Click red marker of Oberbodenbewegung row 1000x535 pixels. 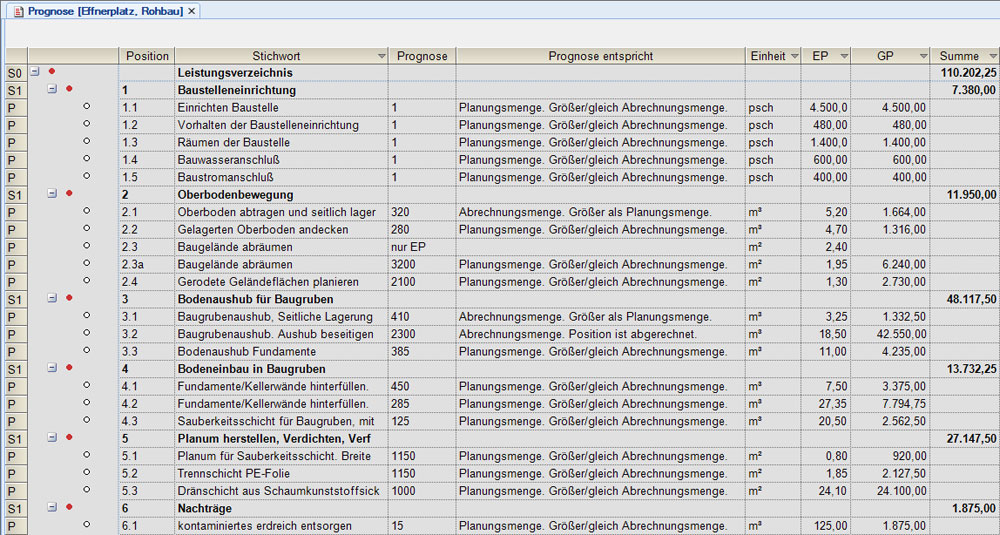pos(69,194)
